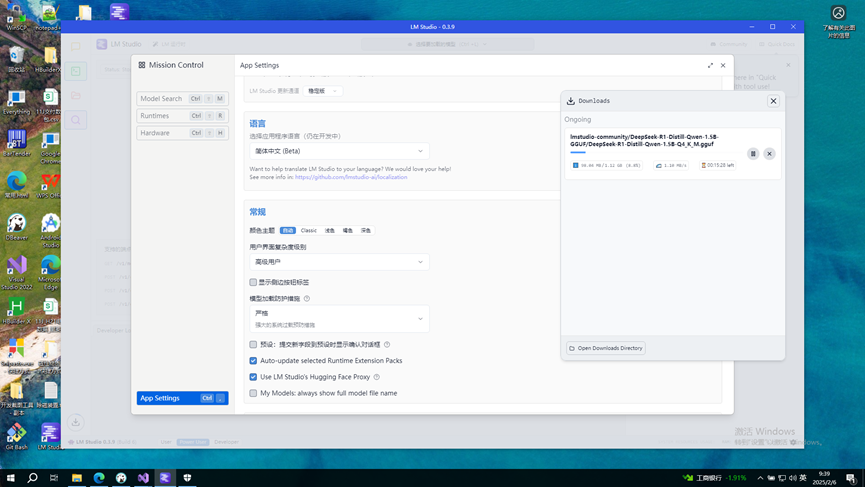The width and height of the screenshot is (865, 487).
Task: Click the LM Studio logo in header
Action: point(102,44)
